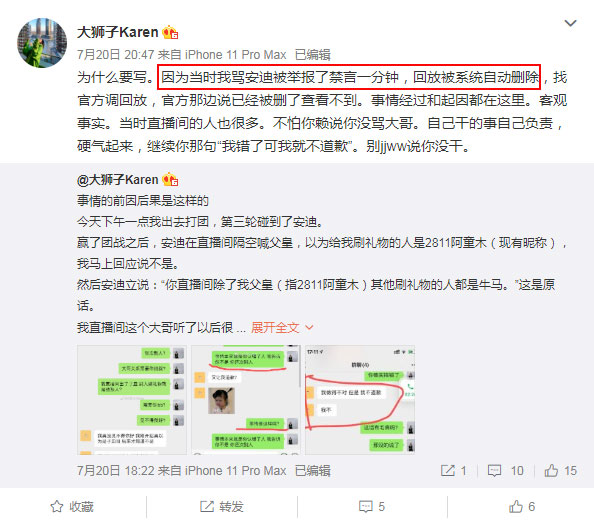The height and width of the screenshot is (522, 594).
Task: Expand full text via 展开全文
Action: click(x=275, y=327)
